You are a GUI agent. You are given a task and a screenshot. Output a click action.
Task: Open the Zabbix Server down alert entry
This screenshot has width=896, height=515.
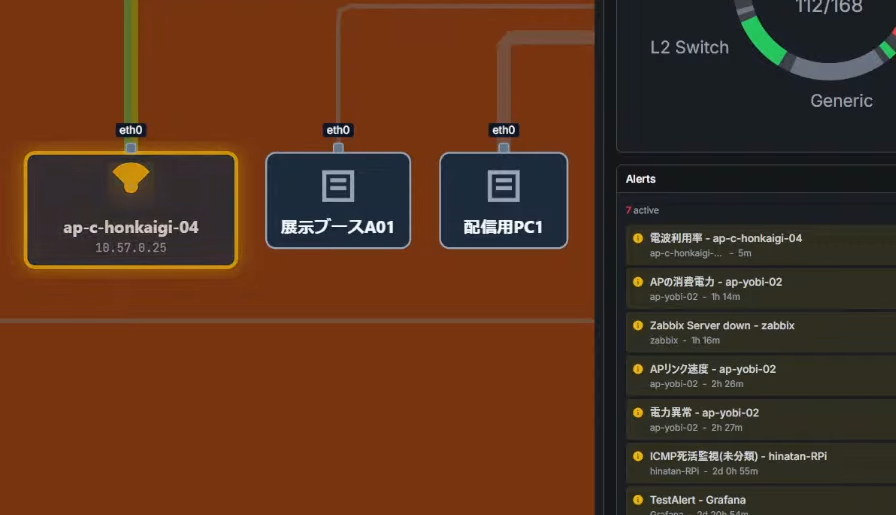pos(722,326)
